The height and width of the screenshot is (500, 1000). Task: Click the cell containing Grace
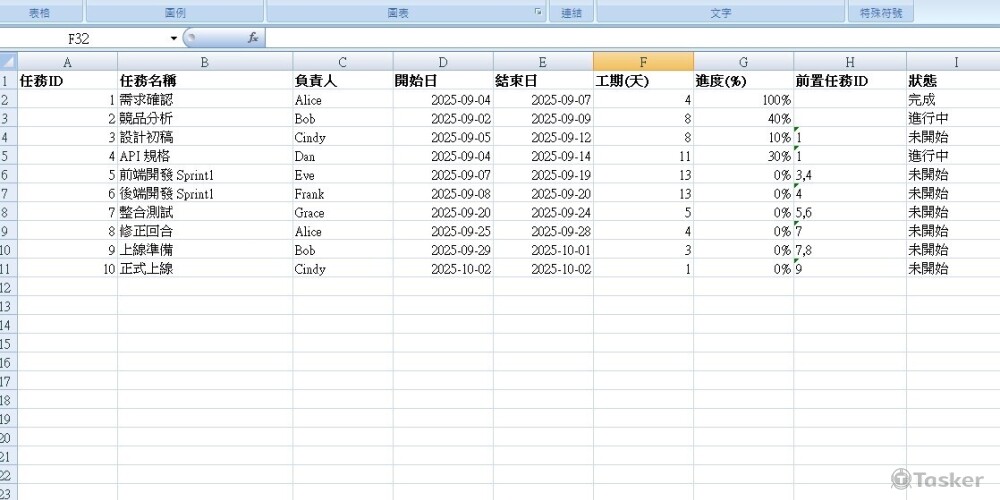[x=342, y=213]
